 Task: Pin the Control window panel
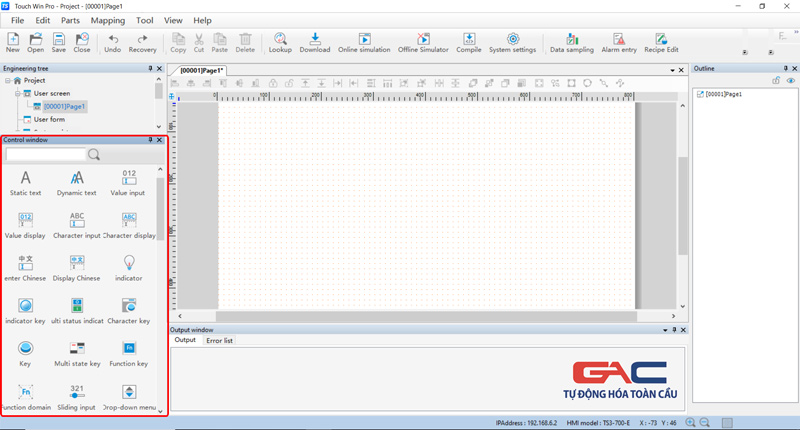[150, 140]
